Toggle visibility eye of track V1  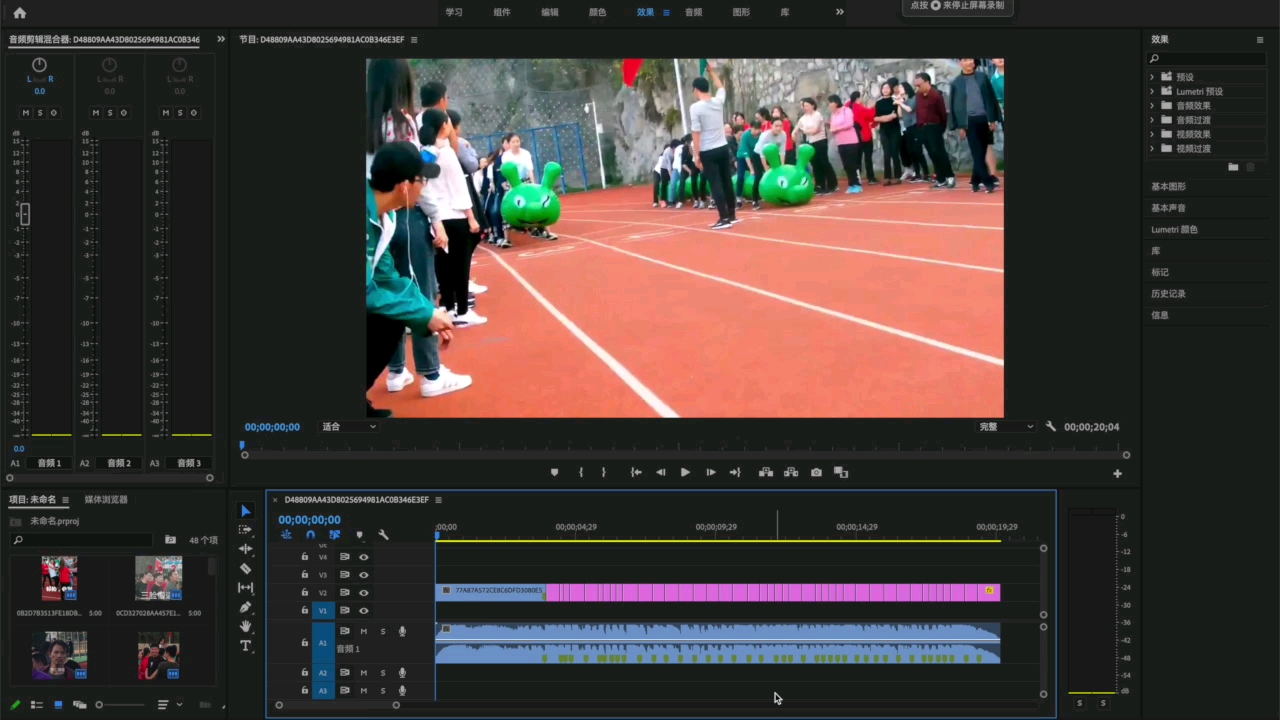tap(364, 611)
